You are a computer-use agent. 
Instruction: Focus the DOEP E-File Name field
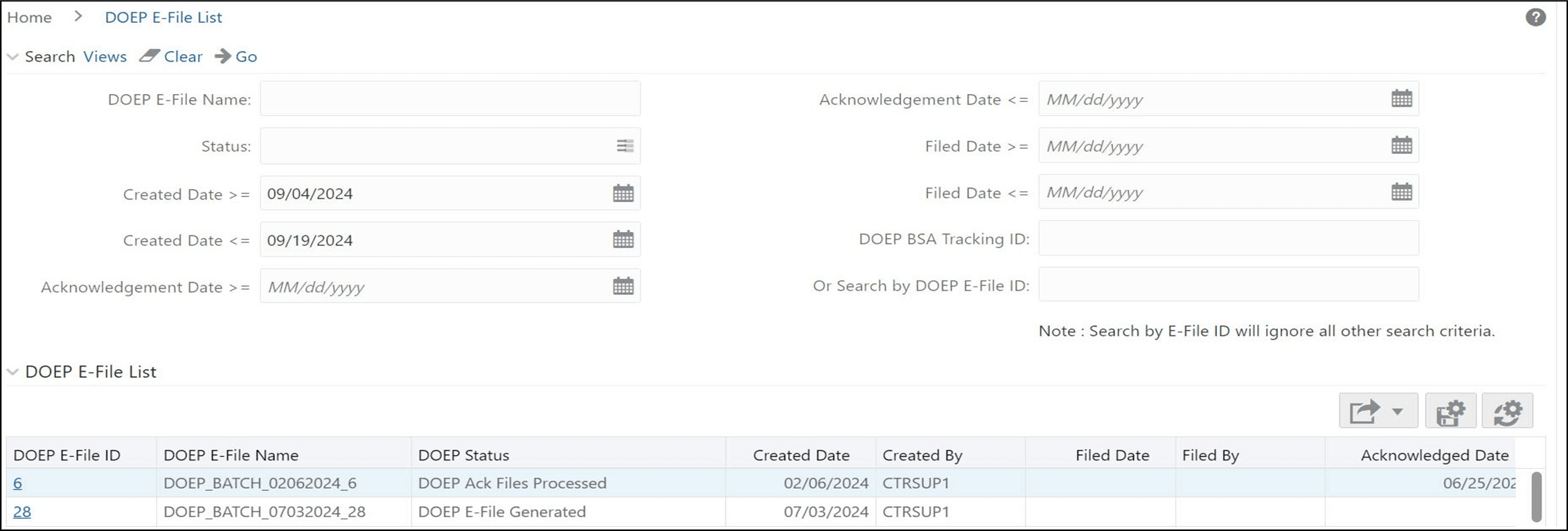point(450,98)
